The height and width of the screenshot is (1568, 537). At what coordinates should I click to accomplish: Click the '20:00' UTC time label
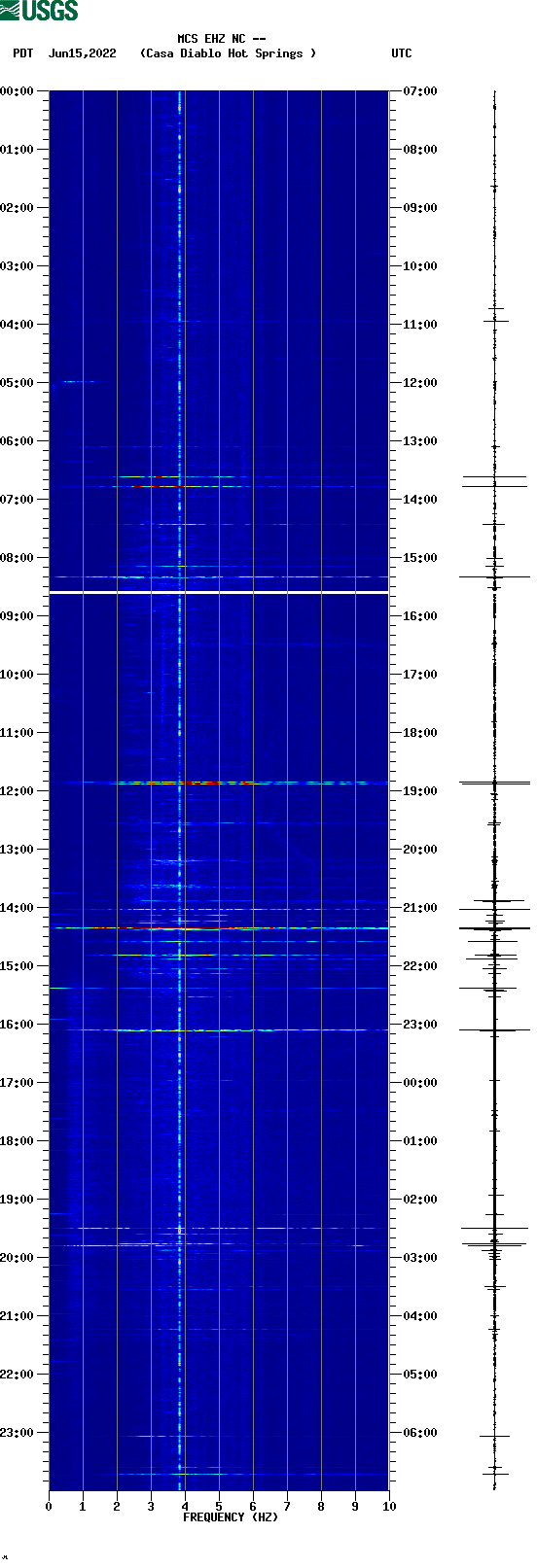click(420, 850)
